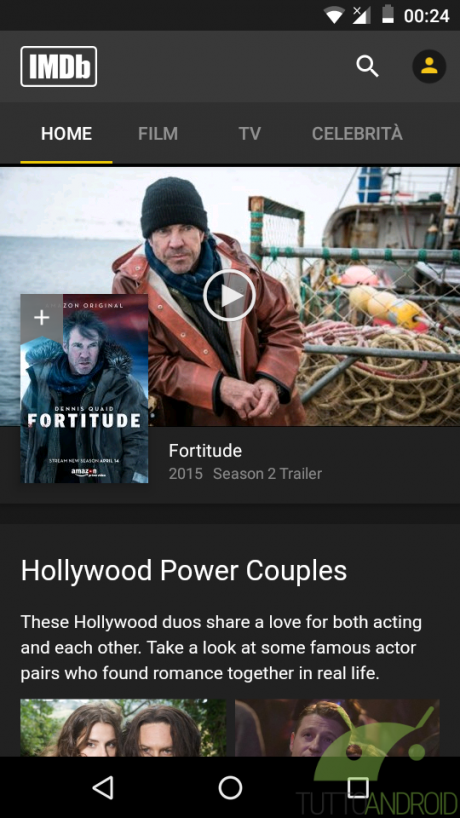The width and height of the screenshot is (460, 818).
Task: Open the left couple photo thumbnail
Action: tap(124, 728)
